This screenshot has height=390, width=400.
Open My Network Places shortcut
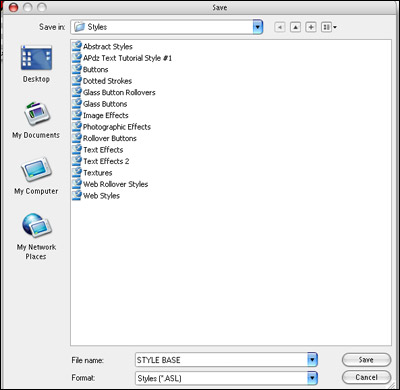36,237
